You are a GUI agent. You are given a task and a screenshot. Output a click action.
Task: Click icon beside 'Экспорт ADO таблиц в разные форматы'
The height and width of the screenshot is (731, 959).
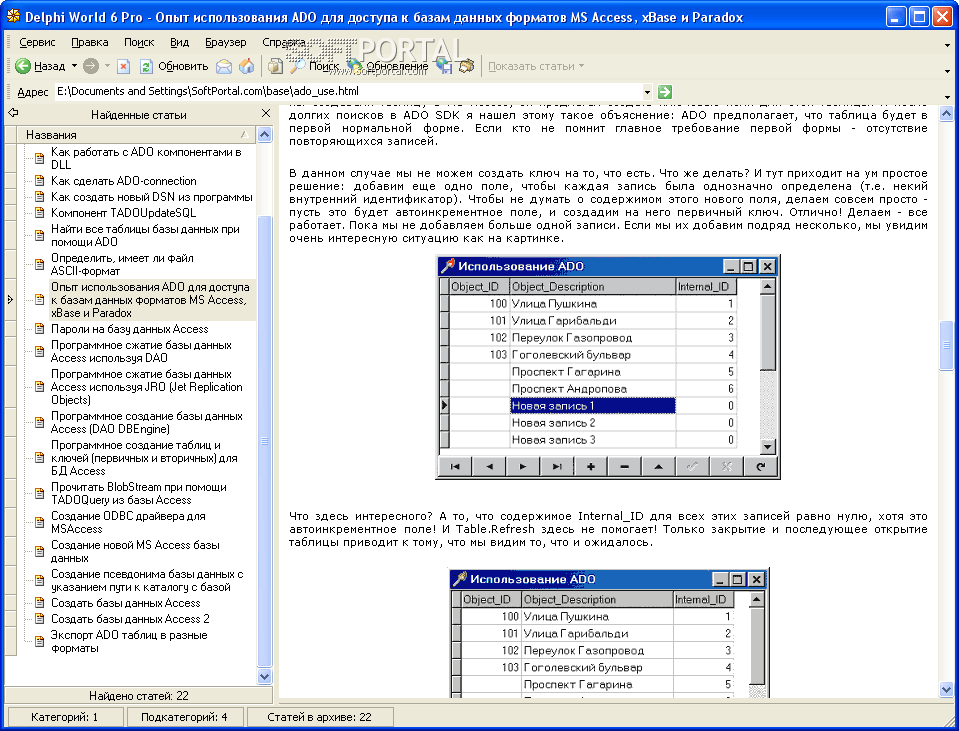pos(40,642)
